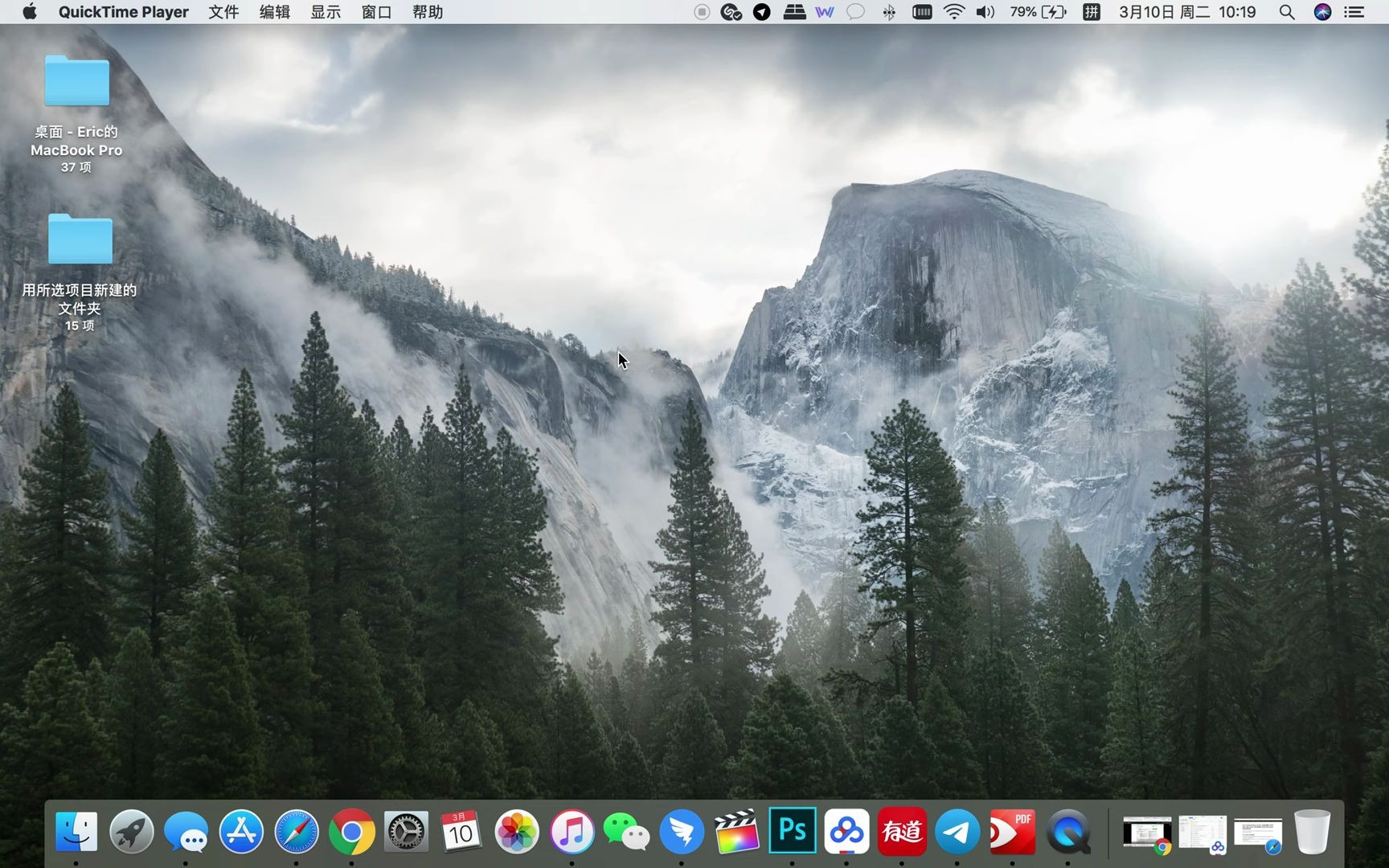Image resolution: width=1389 pixels, height=868 pixels.
Task: Open Launchpad from the Dock
Action: [130, 832]
